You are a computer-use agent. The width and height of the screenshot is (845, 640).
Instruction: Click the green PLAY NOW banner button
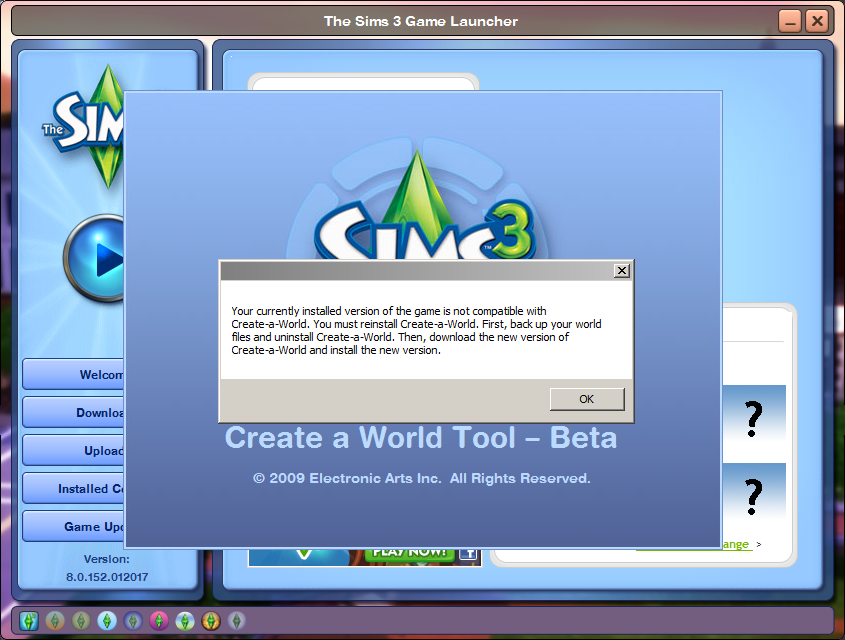(410, 555)
